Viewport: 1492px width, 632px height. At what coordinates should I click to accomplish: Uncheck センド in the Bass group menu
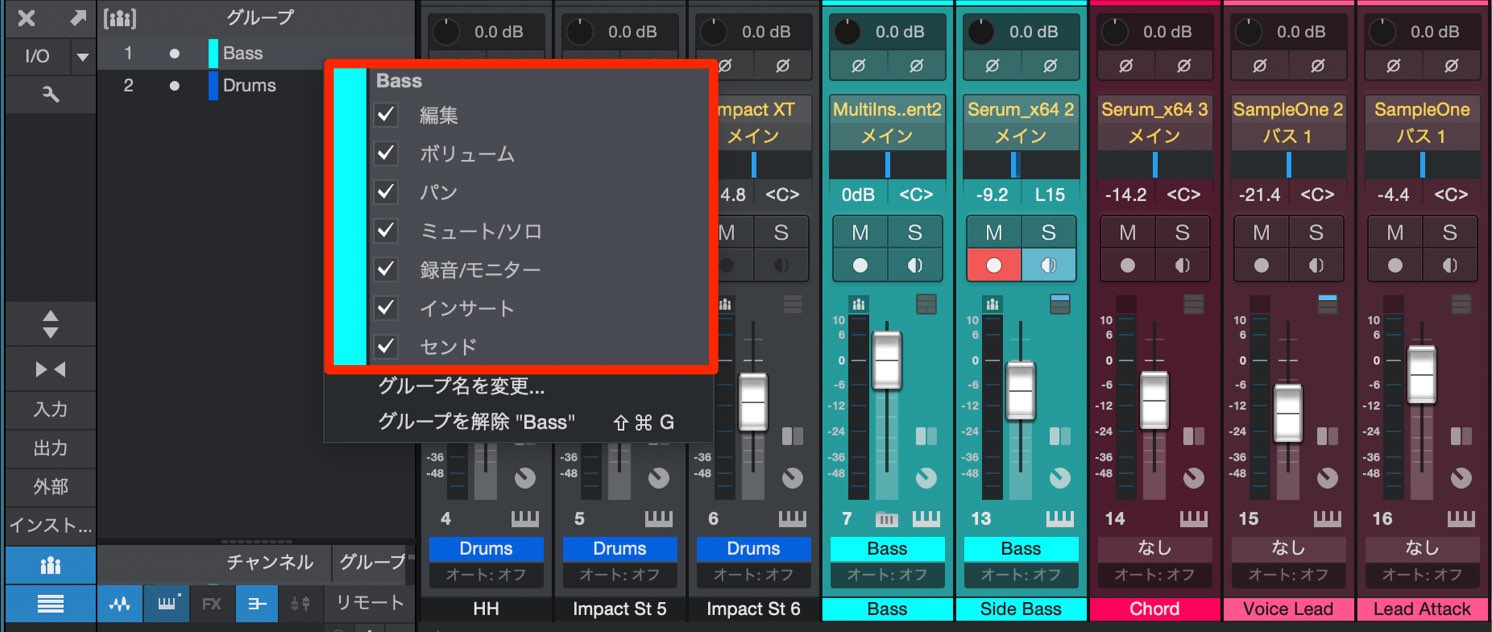(x=386, y=347)
